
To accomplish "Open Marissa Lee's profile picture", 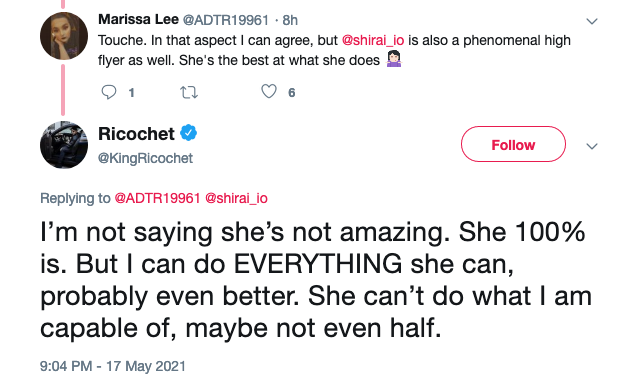I will (64, 36).
